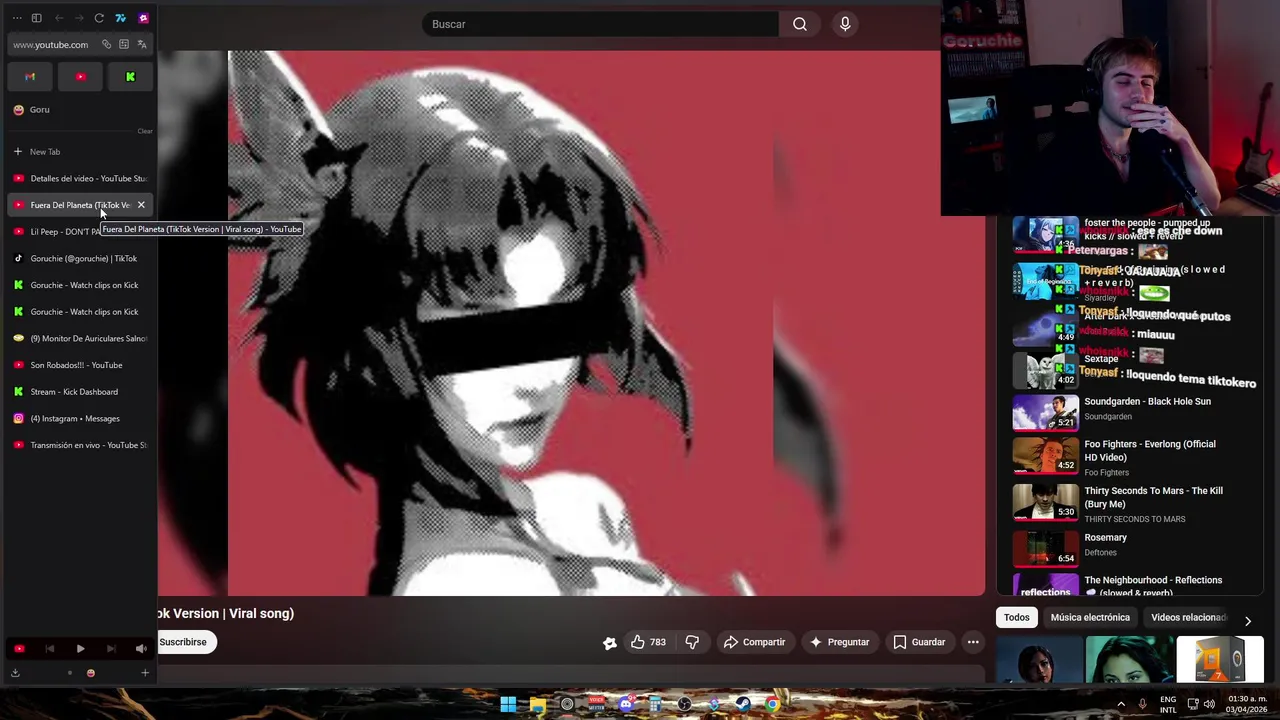This screenshot has height=720, width=1280.
Task: Select the Goru workspace emoji at sidebar bottom
Action: point(90,673)
